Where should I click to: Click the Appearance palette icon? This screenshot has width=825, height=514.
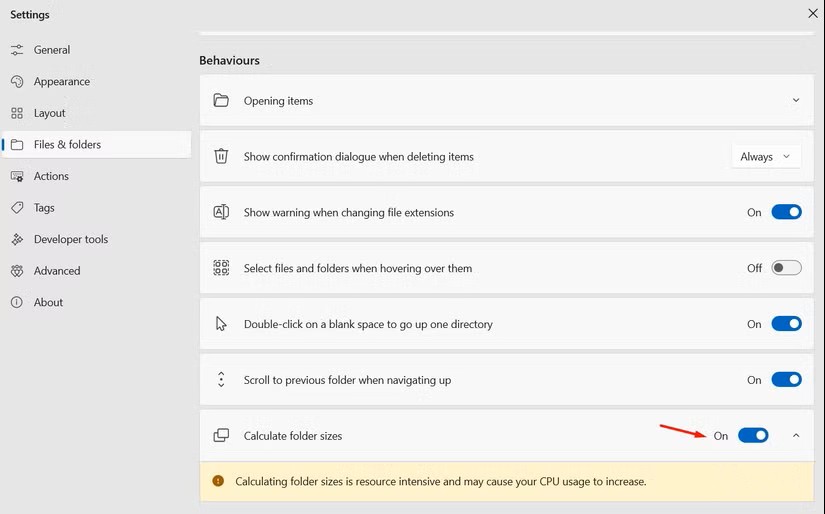[17, 82]
